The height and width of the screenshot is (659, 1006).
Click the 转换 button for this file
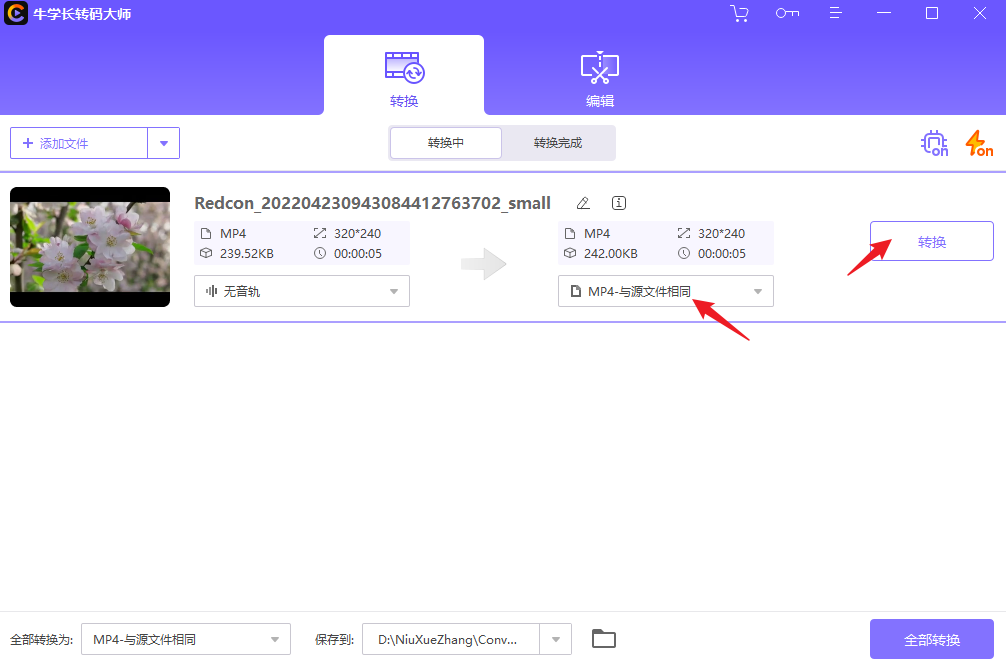coord(931,241)
